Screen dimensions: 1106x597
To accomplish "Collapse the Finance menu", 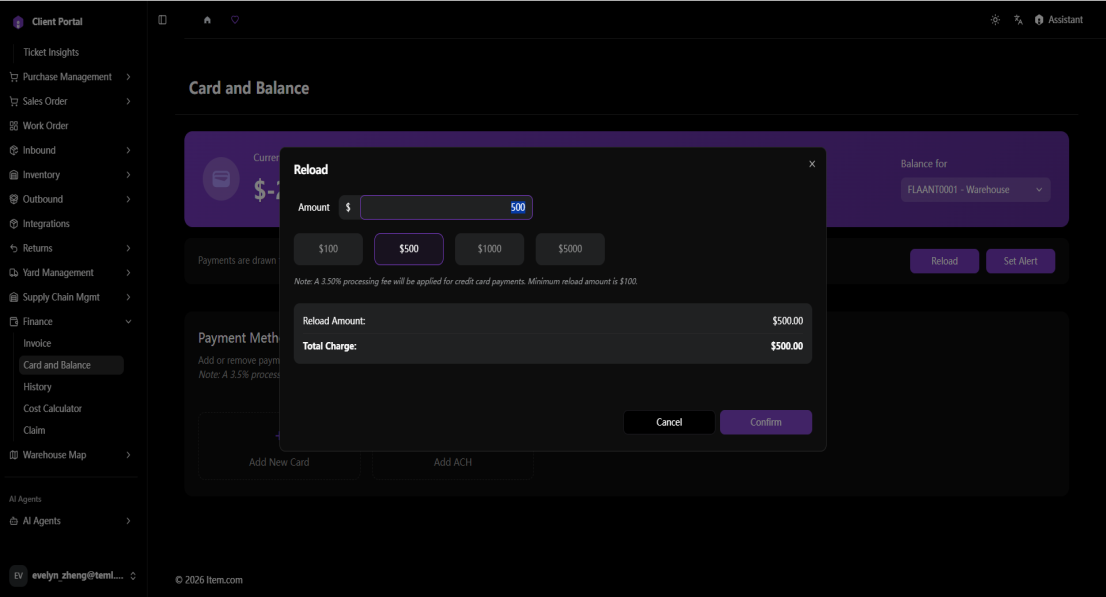I will pyautogui.click(x=71, y=322).
